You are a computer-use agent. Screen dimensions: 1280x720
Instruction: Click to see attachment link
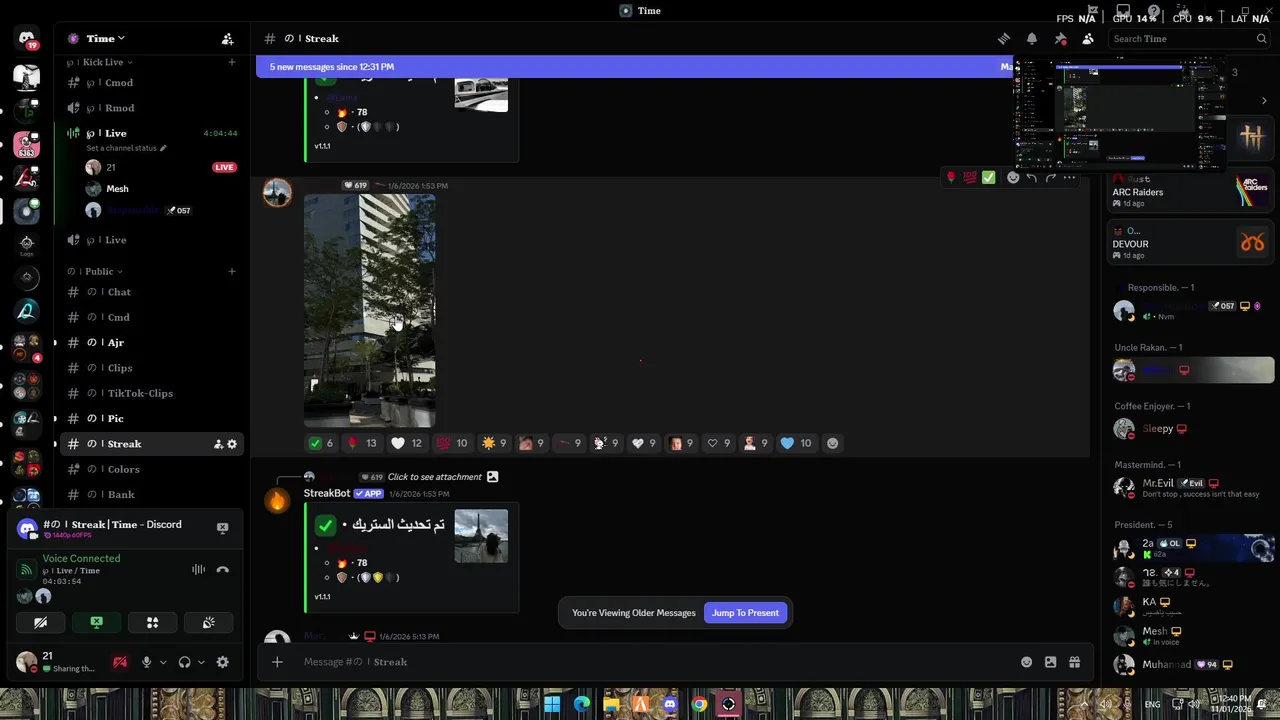pyautogui.click(x=434, y=477)
